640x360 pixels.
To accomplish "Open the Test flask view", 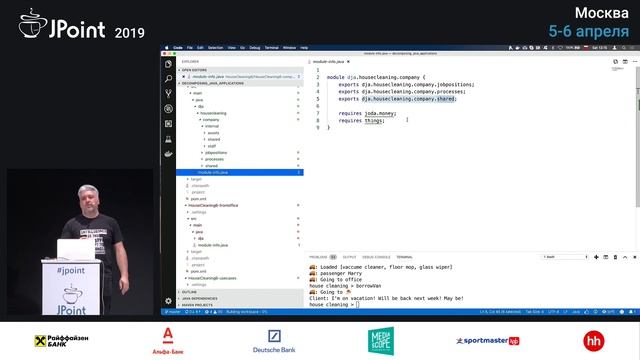I will (x=168, y=139).
